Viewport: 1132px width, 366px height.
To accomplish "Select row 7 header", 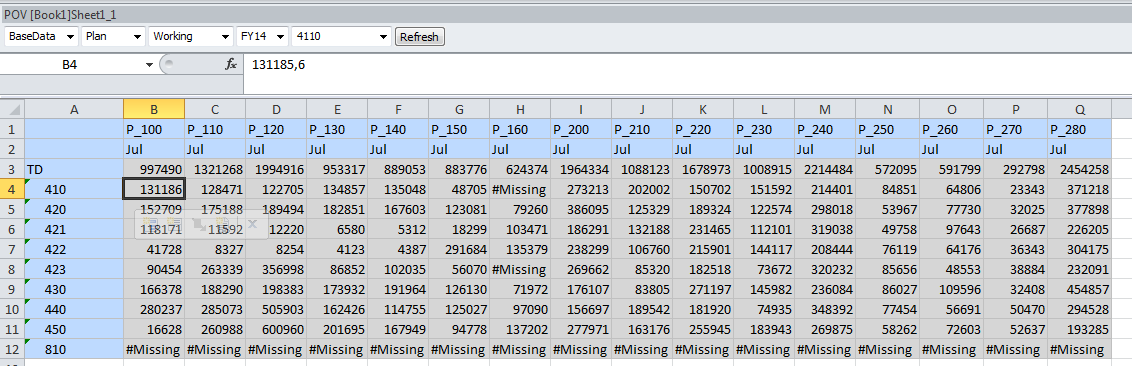I will click(12, 249).
